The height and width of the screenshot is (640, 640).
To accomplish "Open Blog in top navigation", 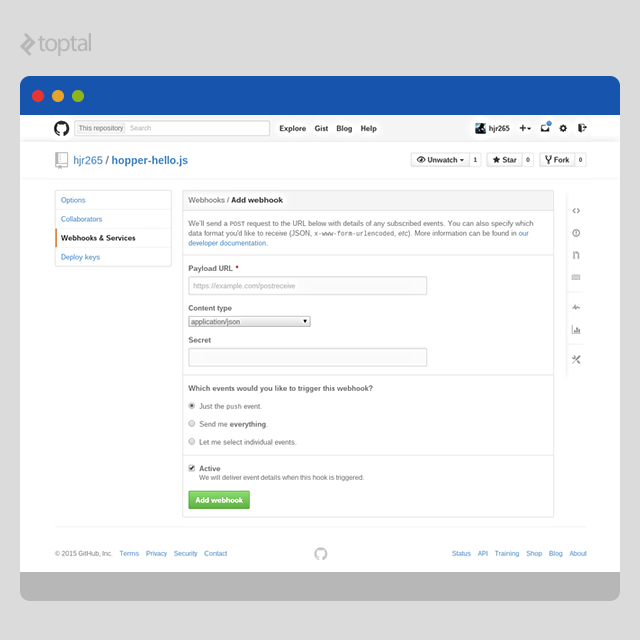I will point(344,129).
